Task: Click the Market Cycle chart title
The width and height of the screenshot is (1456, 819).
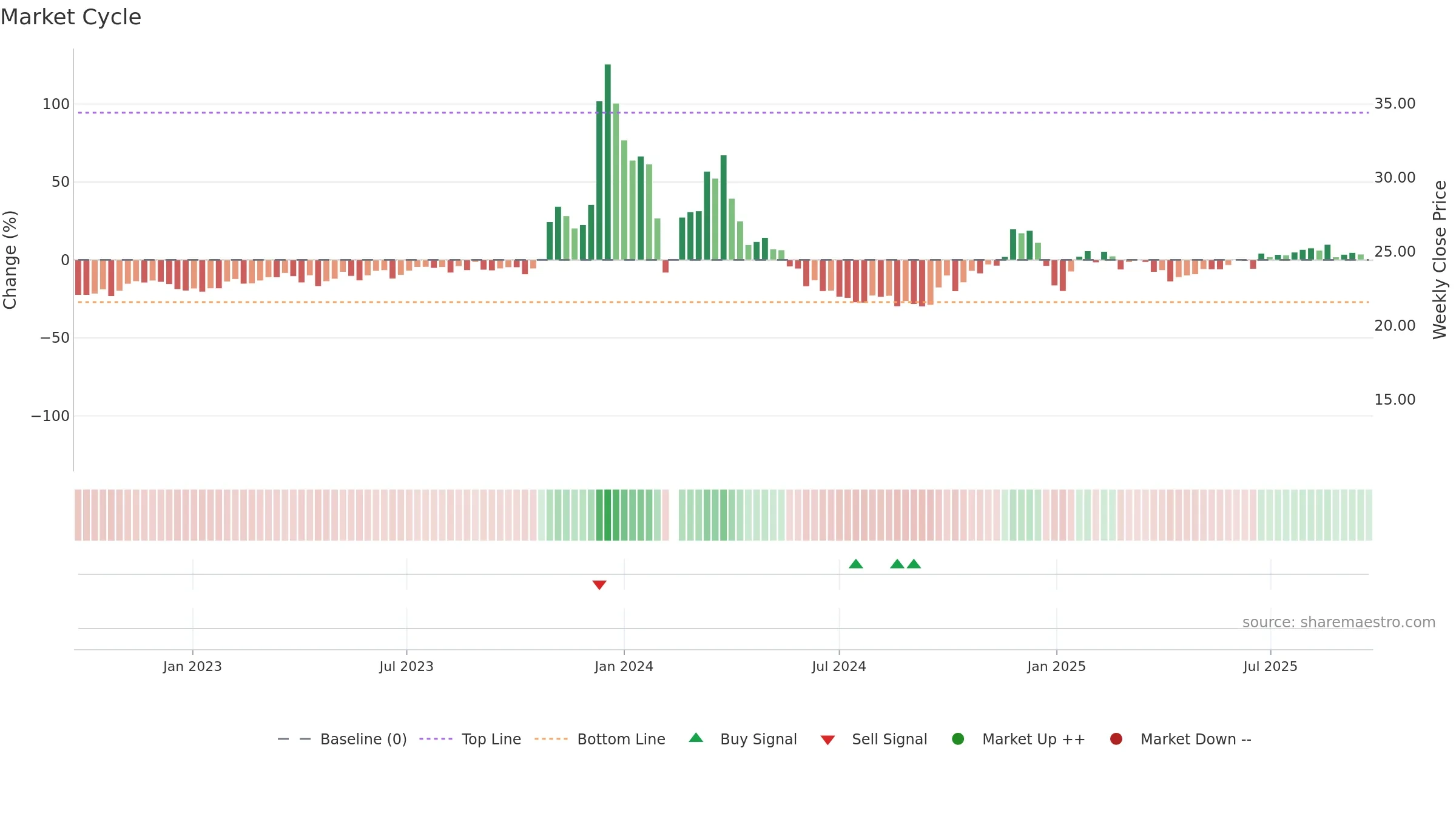Action: point(70,17)
